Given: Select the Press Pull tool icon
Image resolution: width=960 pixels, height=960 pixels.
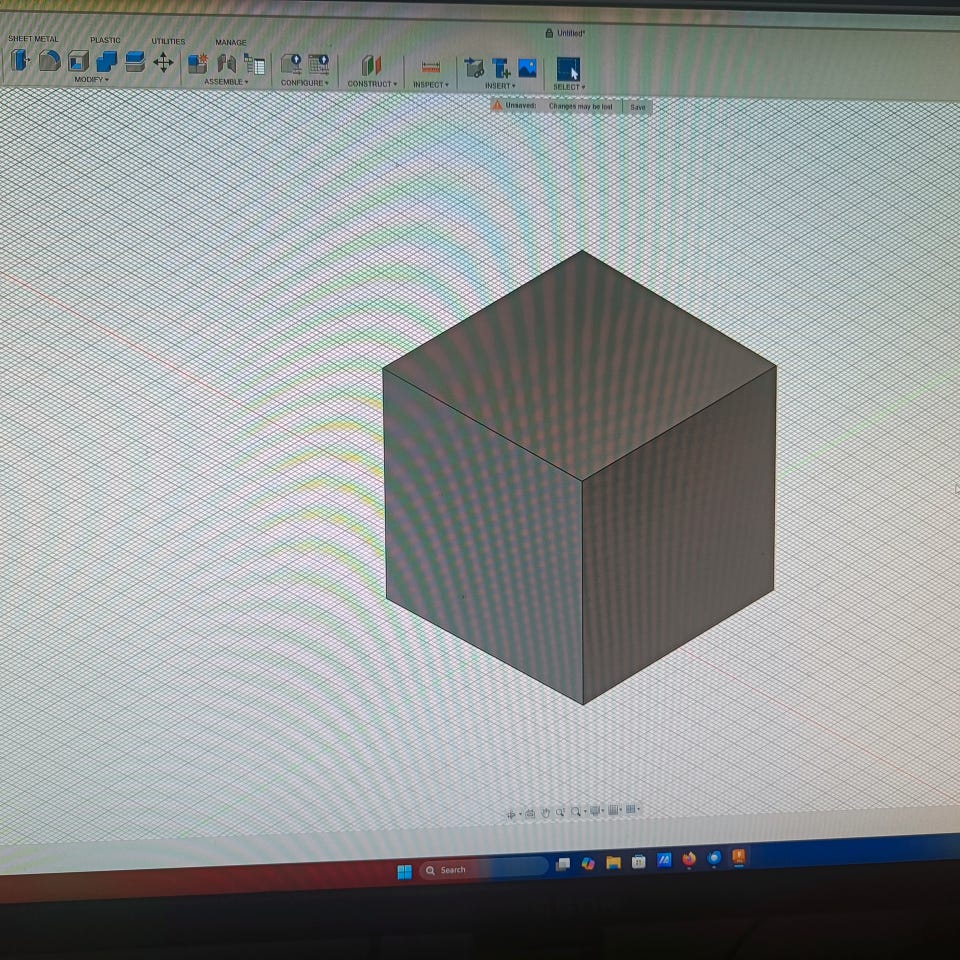Looking at the screenshot, I should coord(20,61).
